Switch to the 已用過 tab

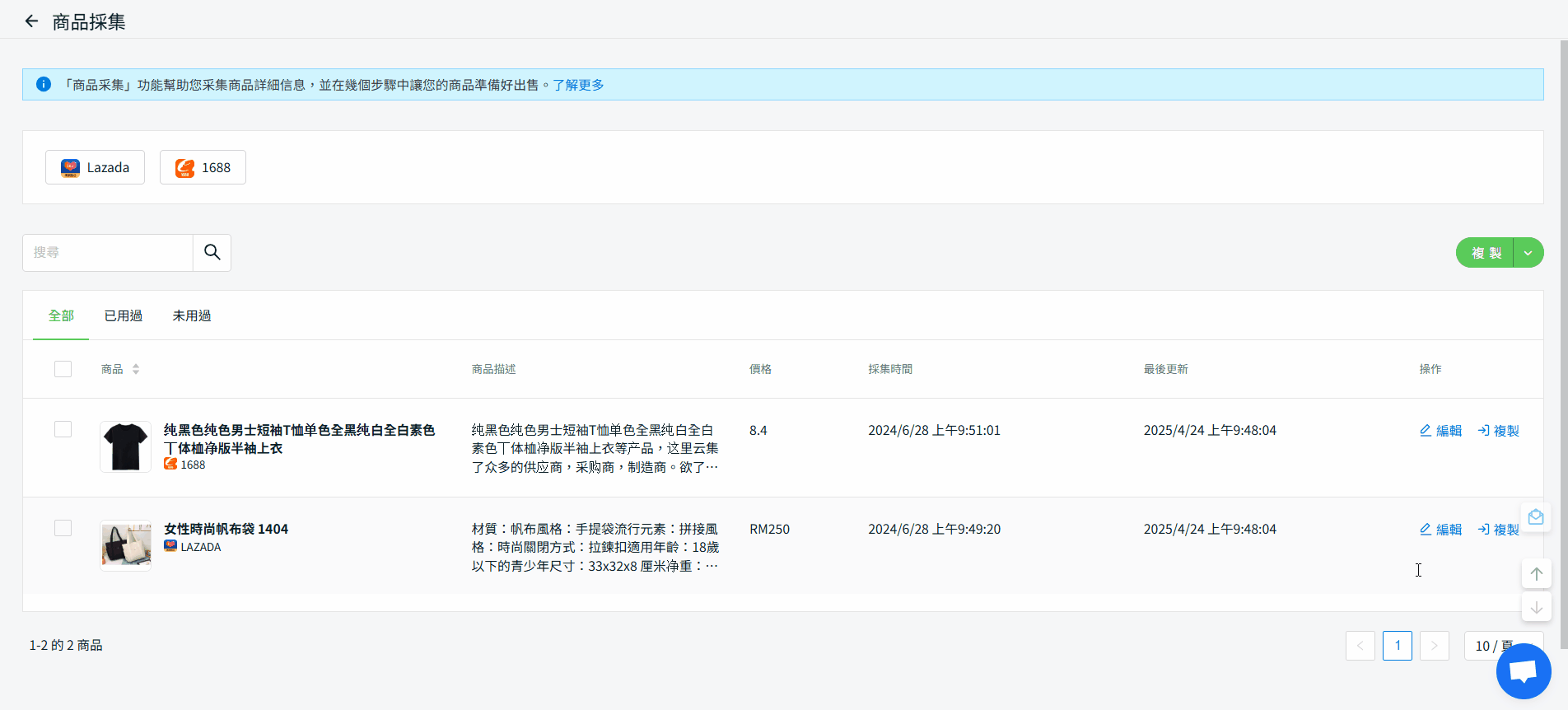[123, 316]
